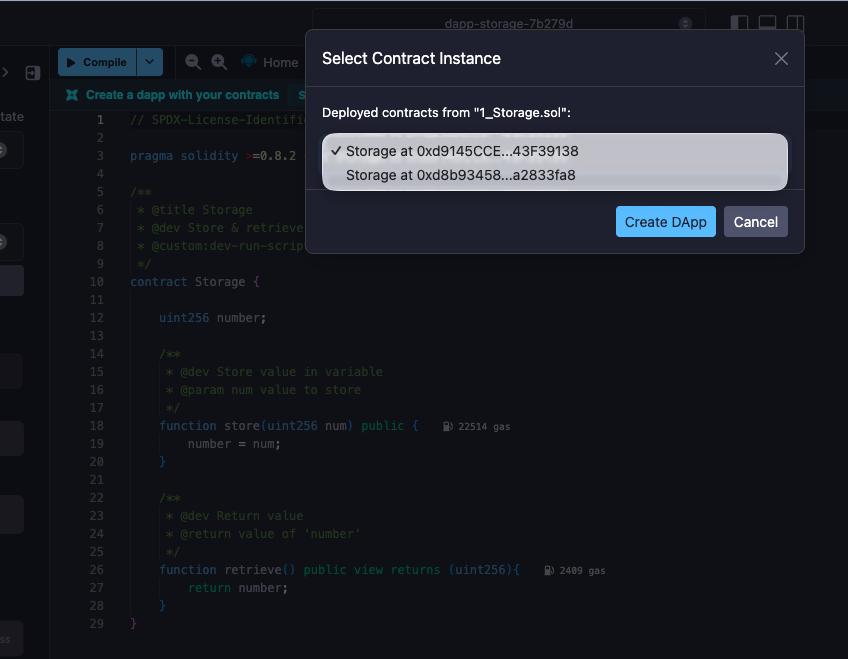
Task: Click the 'return number;' code line
Action: click(x=237, y=588)
